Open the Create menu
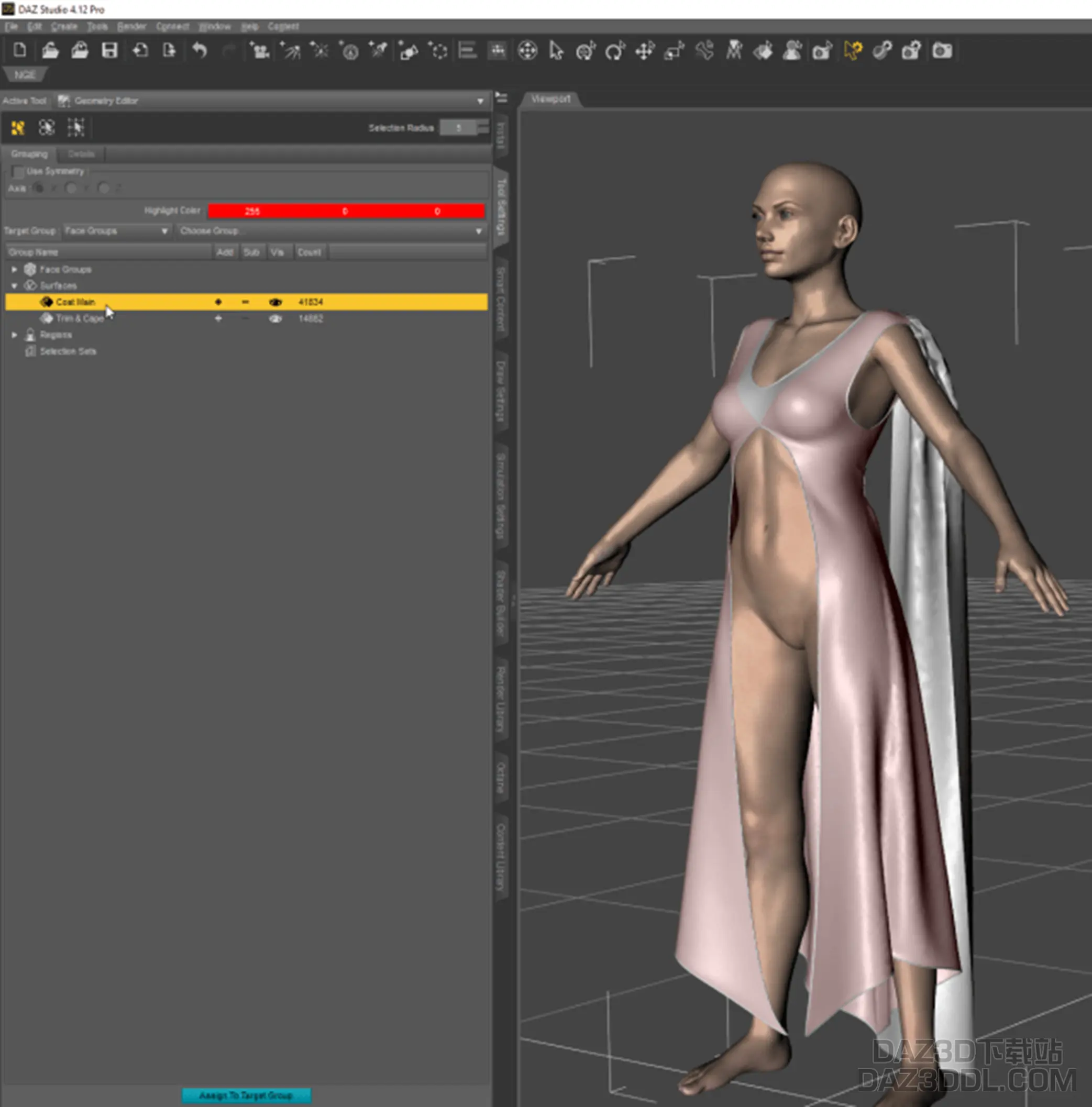The image size is (1092, 1107). (64, 26)
